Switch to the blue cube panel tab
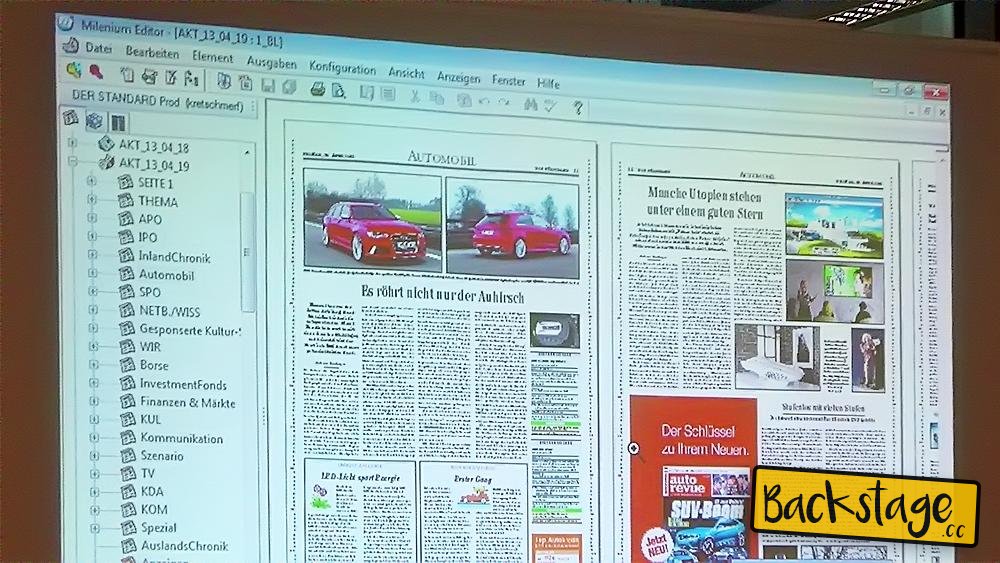 click(94, 120)
